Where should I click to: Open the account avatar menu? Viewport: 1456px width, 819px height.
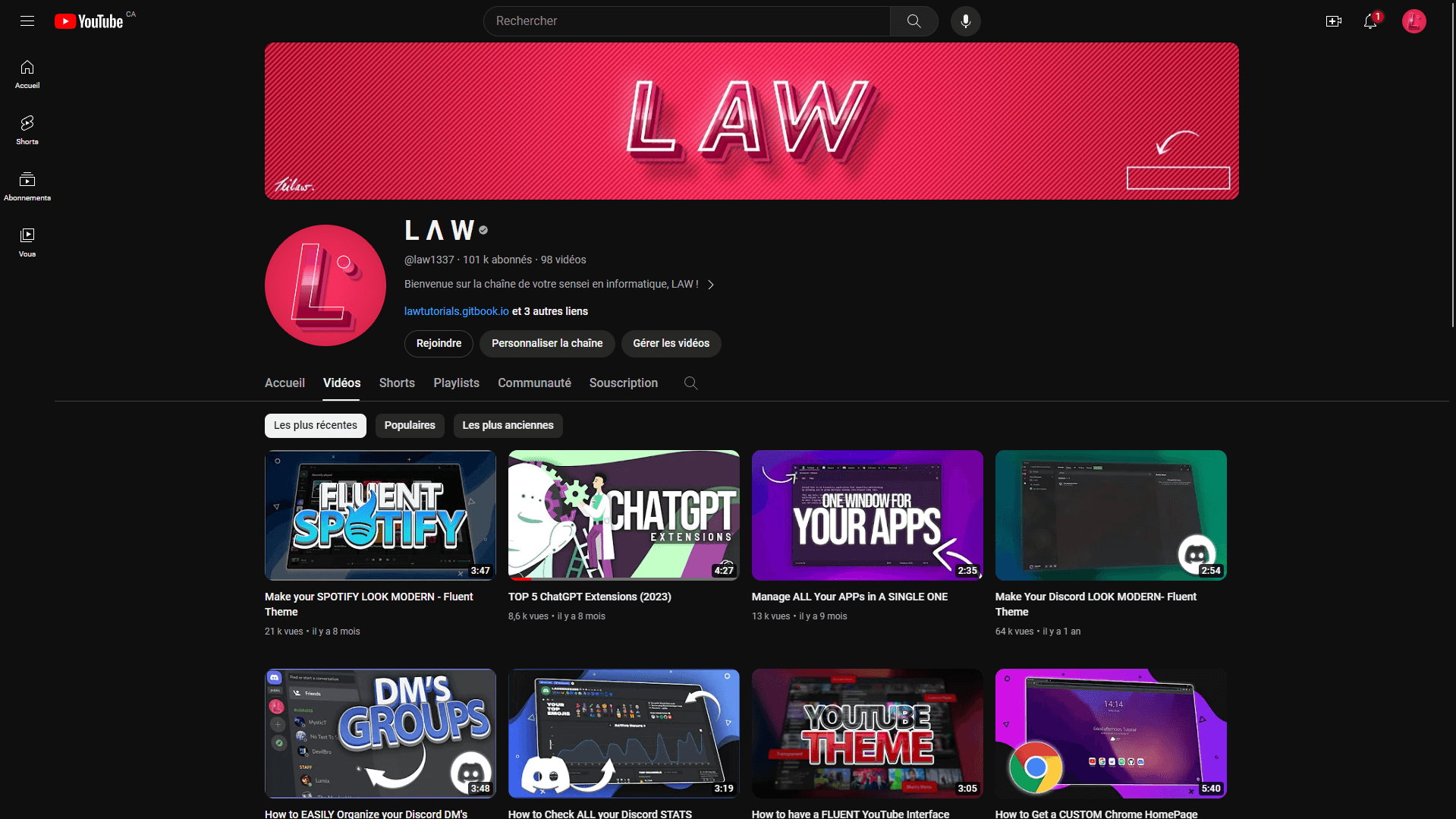pyautogui.click(x=1414, y=21)
